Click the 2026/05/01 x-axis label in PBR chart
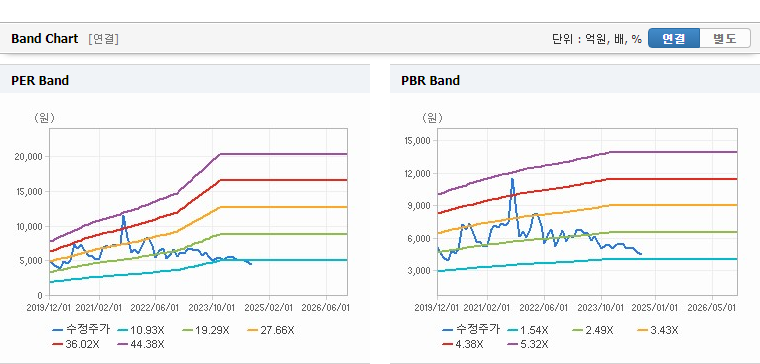Image resolution: width=760 pixels, height=364 pixels. (x=712, y=307)
